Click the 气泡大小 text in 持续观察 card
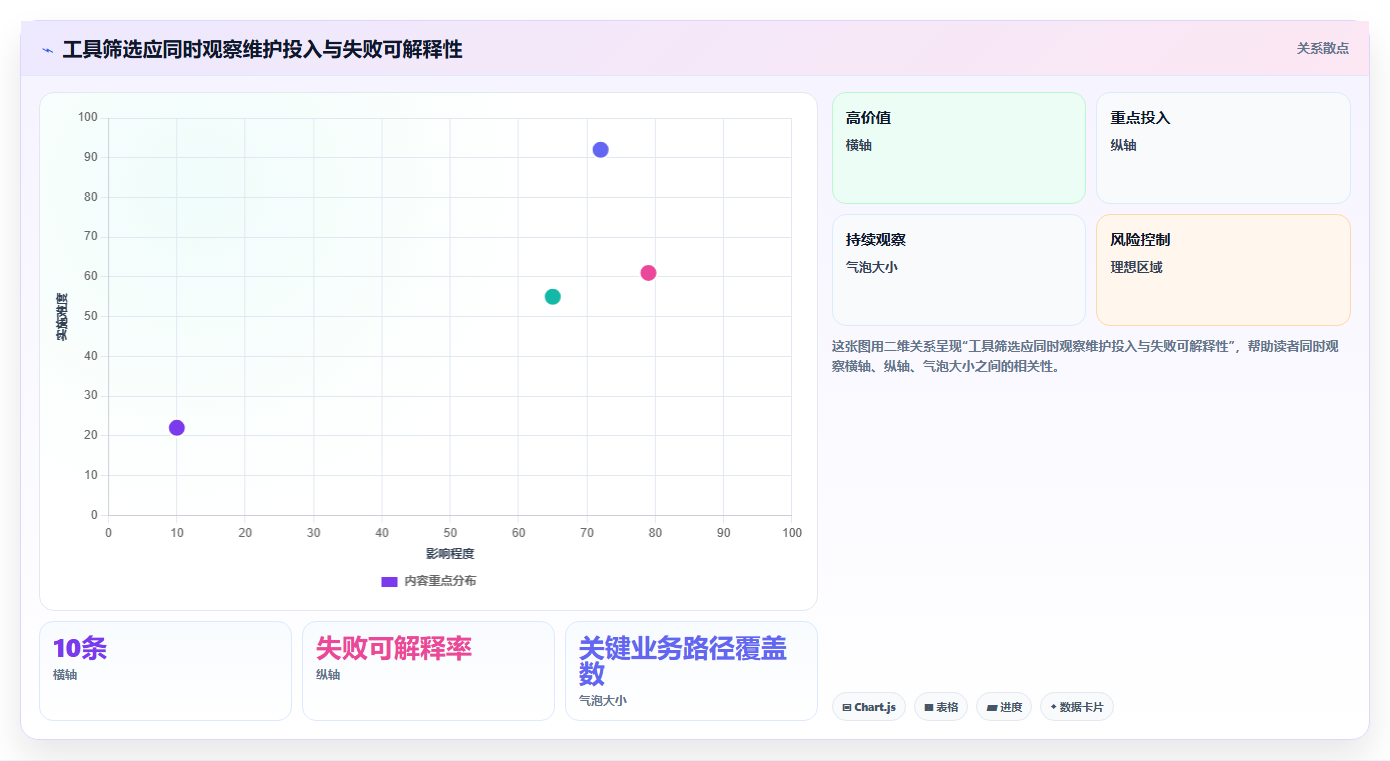 (872, 267)
